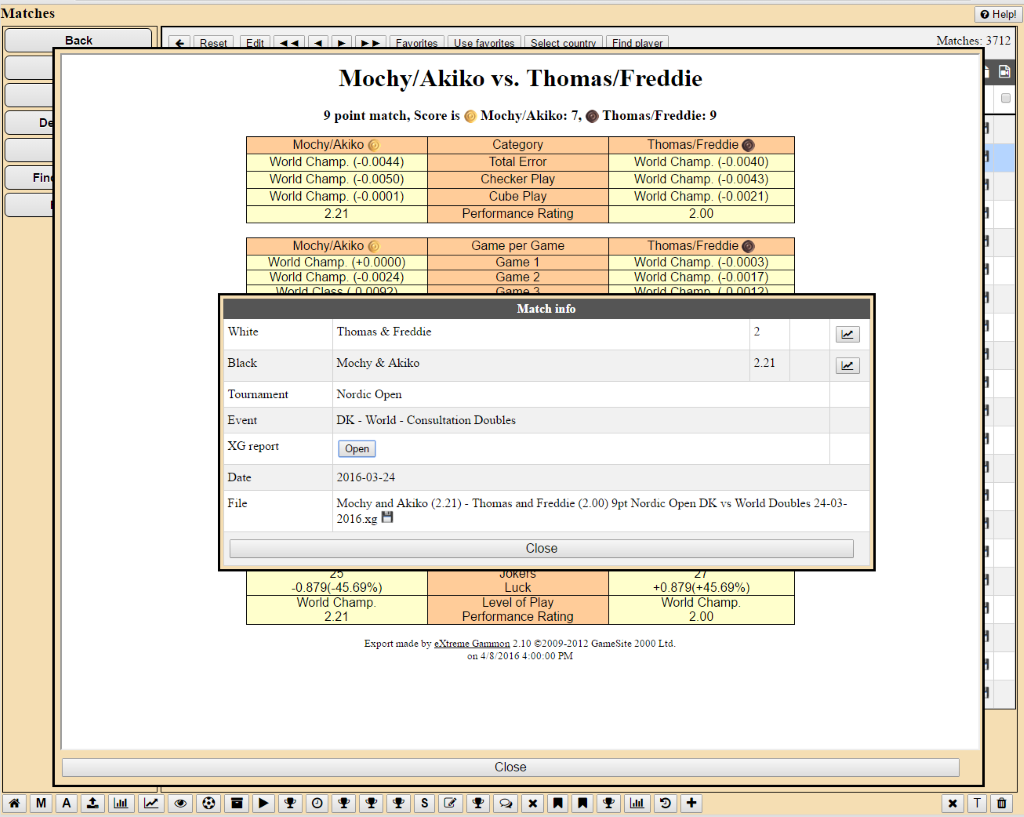Click the Find player button
Viewport: 1024px width, 817px height.
pyautogui.click(x=637, y=42)
